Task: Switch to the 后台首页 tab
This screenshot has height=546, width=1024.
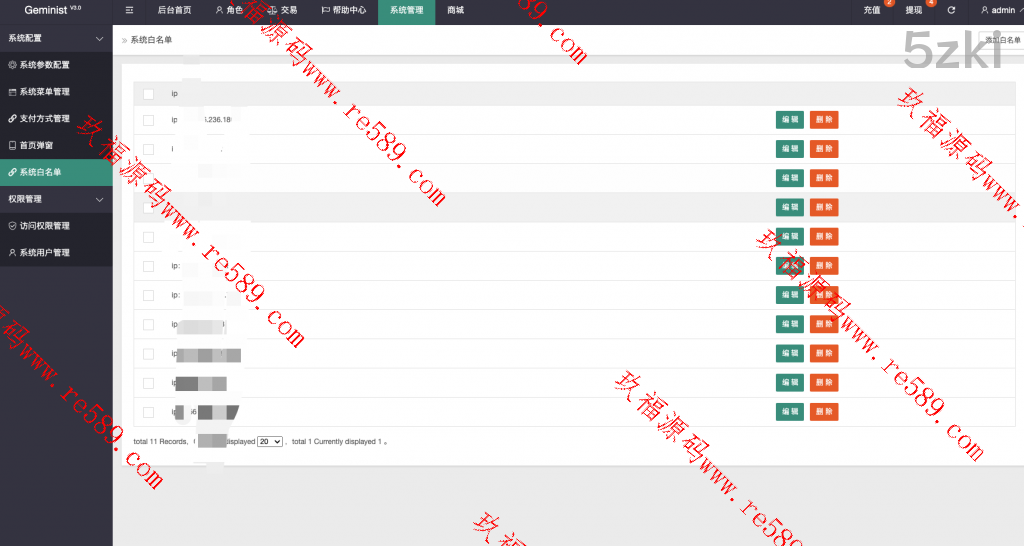Action: pos(174,10)
